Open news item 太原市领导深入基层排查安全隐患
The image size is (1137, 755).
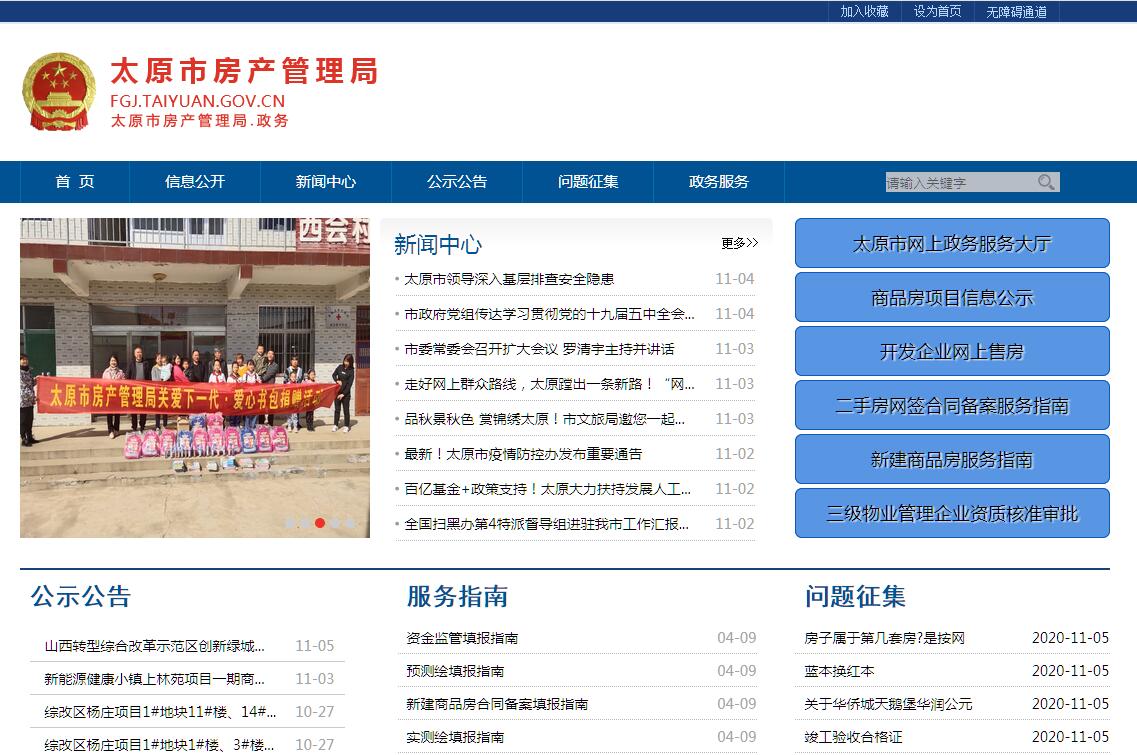pyautogui.click(x=509, y=279)
